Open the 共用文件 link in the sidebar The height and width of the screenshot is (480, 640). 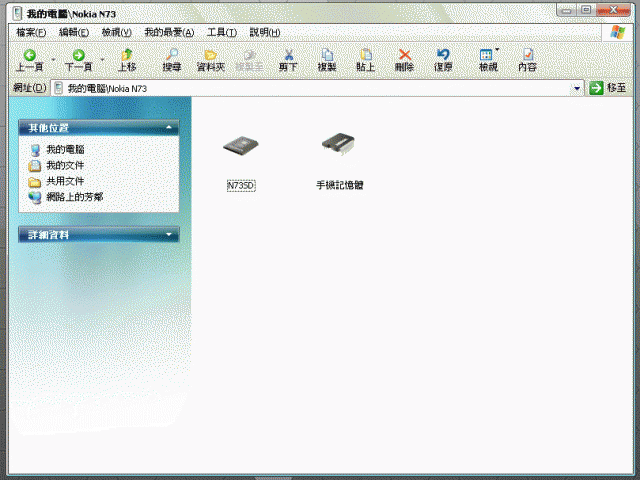[65, 181]
